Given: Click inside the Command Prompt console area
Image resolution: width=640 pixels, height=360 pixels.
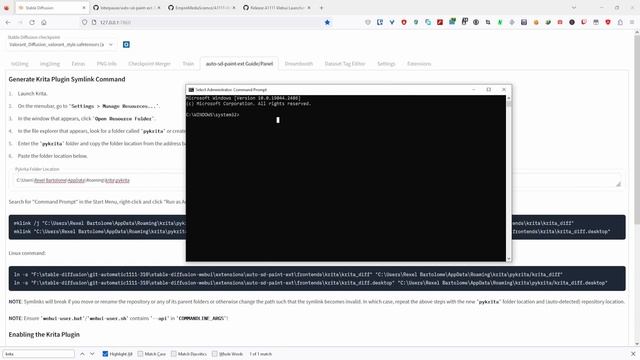Looking at the screenshot, I should 346,178.
